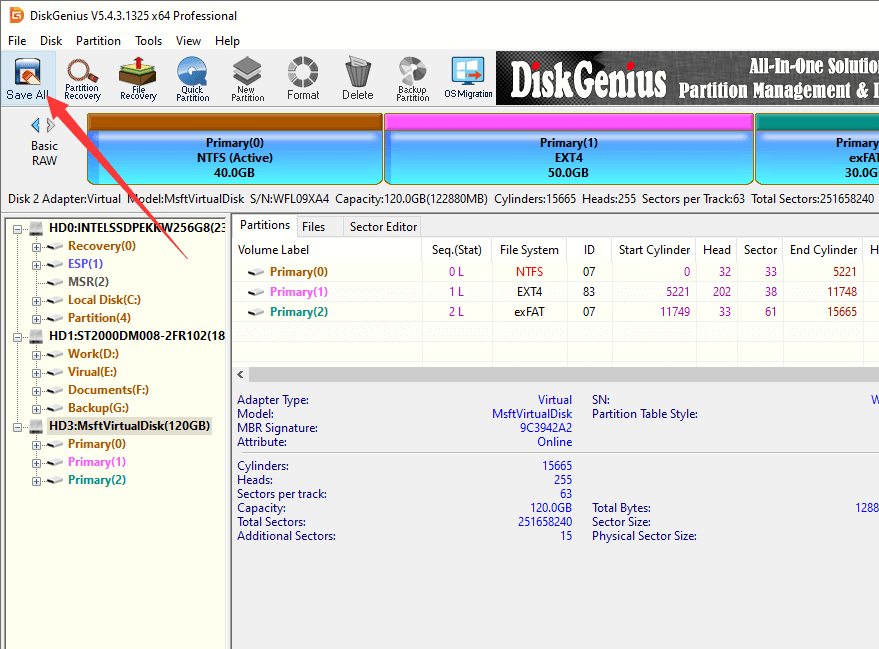Switch to the Files tab
Viewport: 879px width, 649px height.
[313, 227]
